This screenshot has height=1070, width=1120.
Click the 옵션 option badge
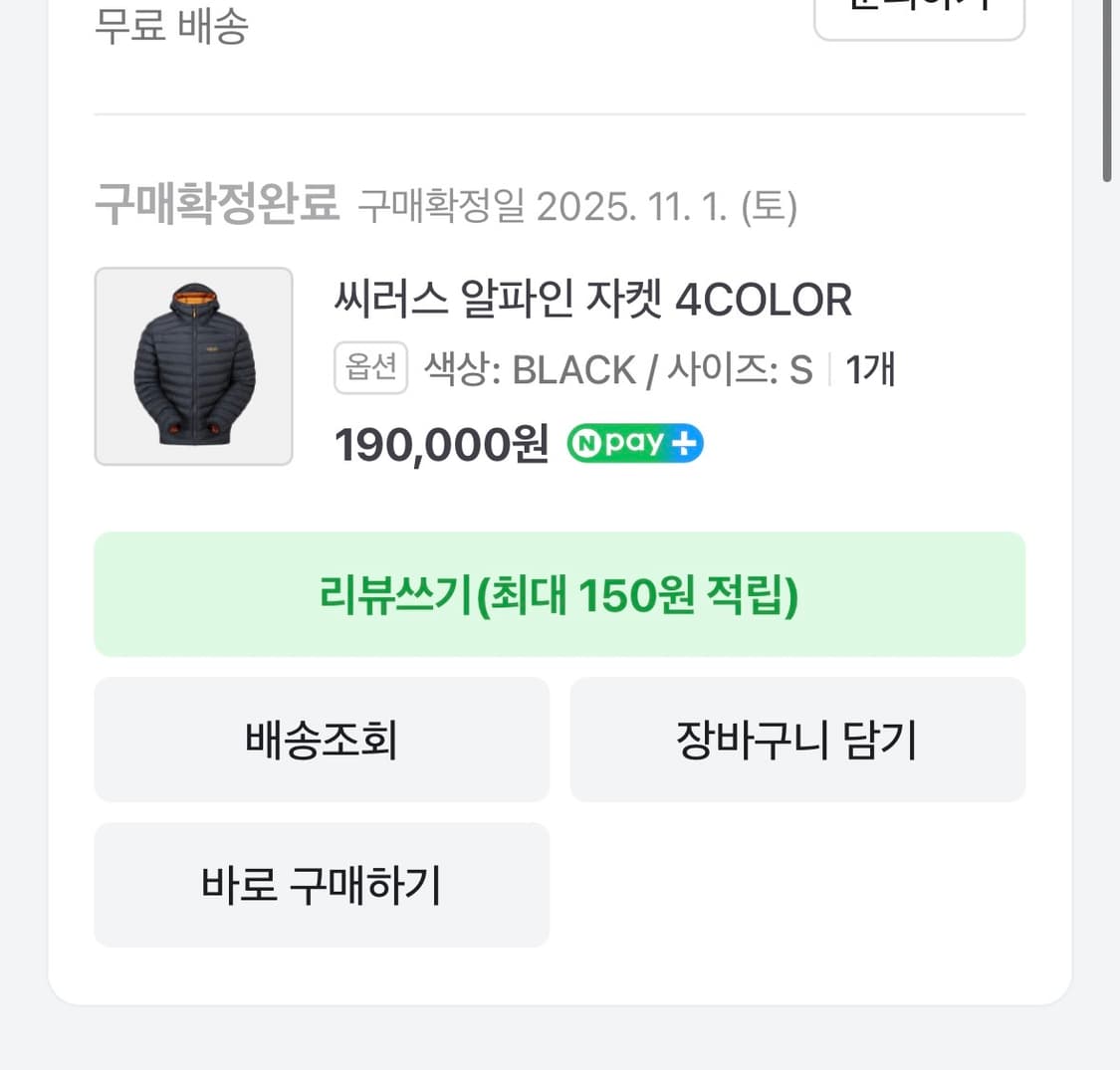coord(369,367)
